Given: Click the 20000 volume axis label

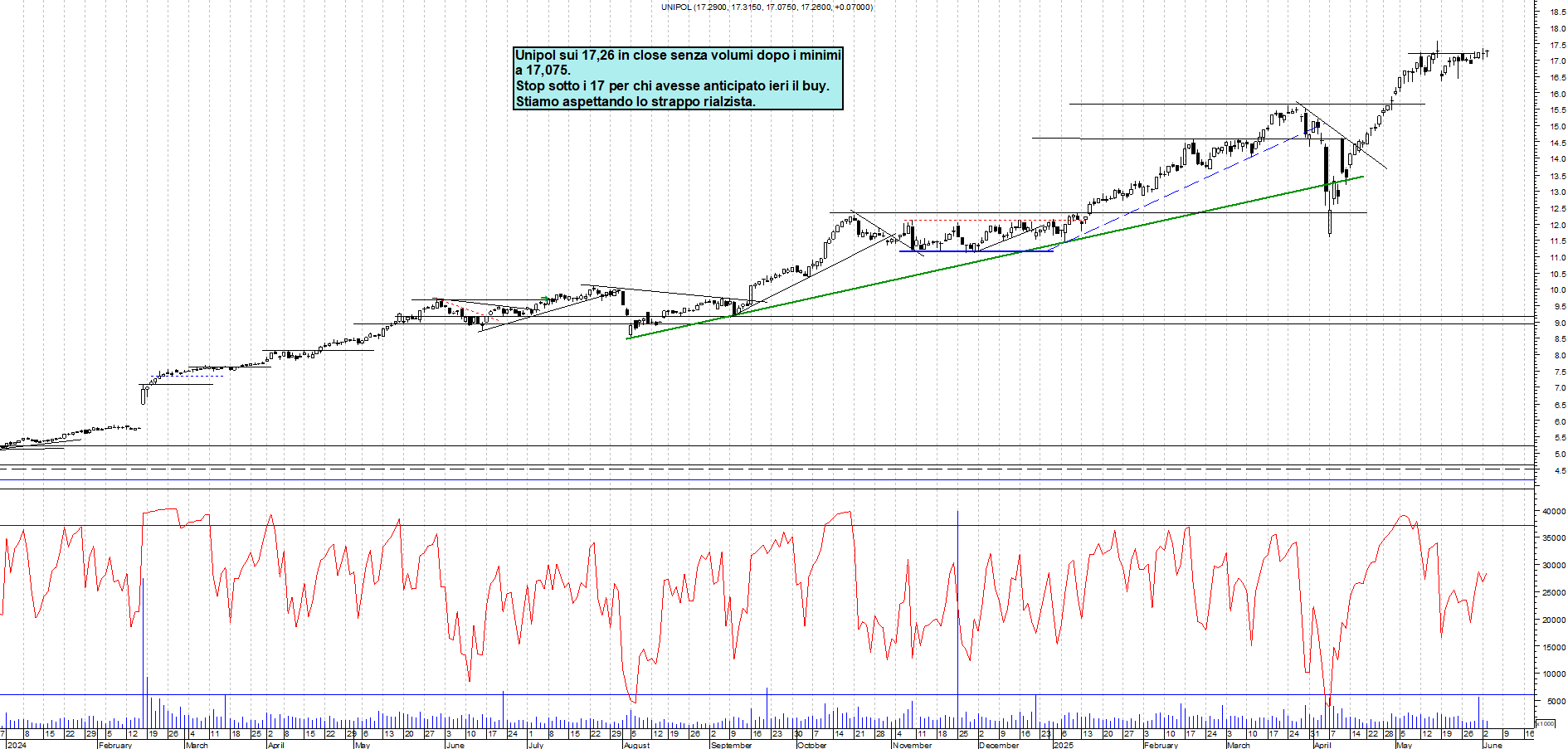Looking at the screenshot, I should 1554,620.
